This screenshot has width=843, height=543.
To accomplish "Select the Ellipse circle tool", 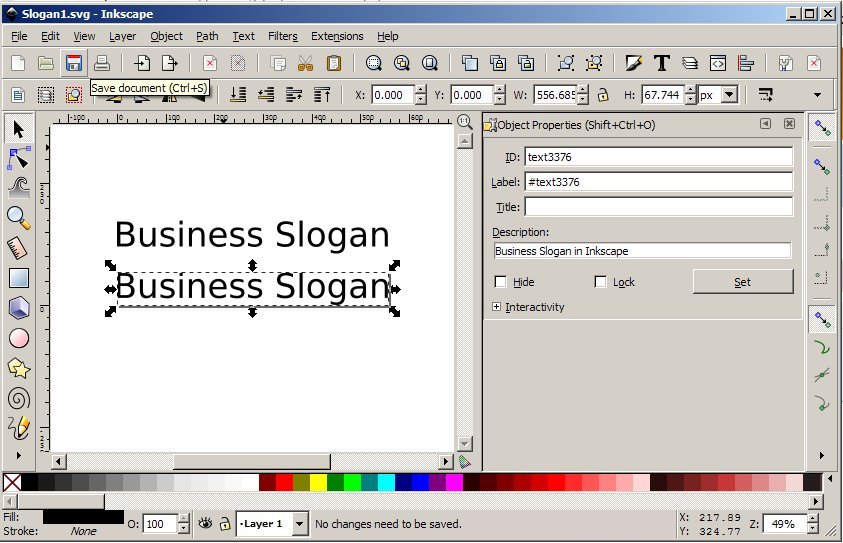I will (19, 338).
